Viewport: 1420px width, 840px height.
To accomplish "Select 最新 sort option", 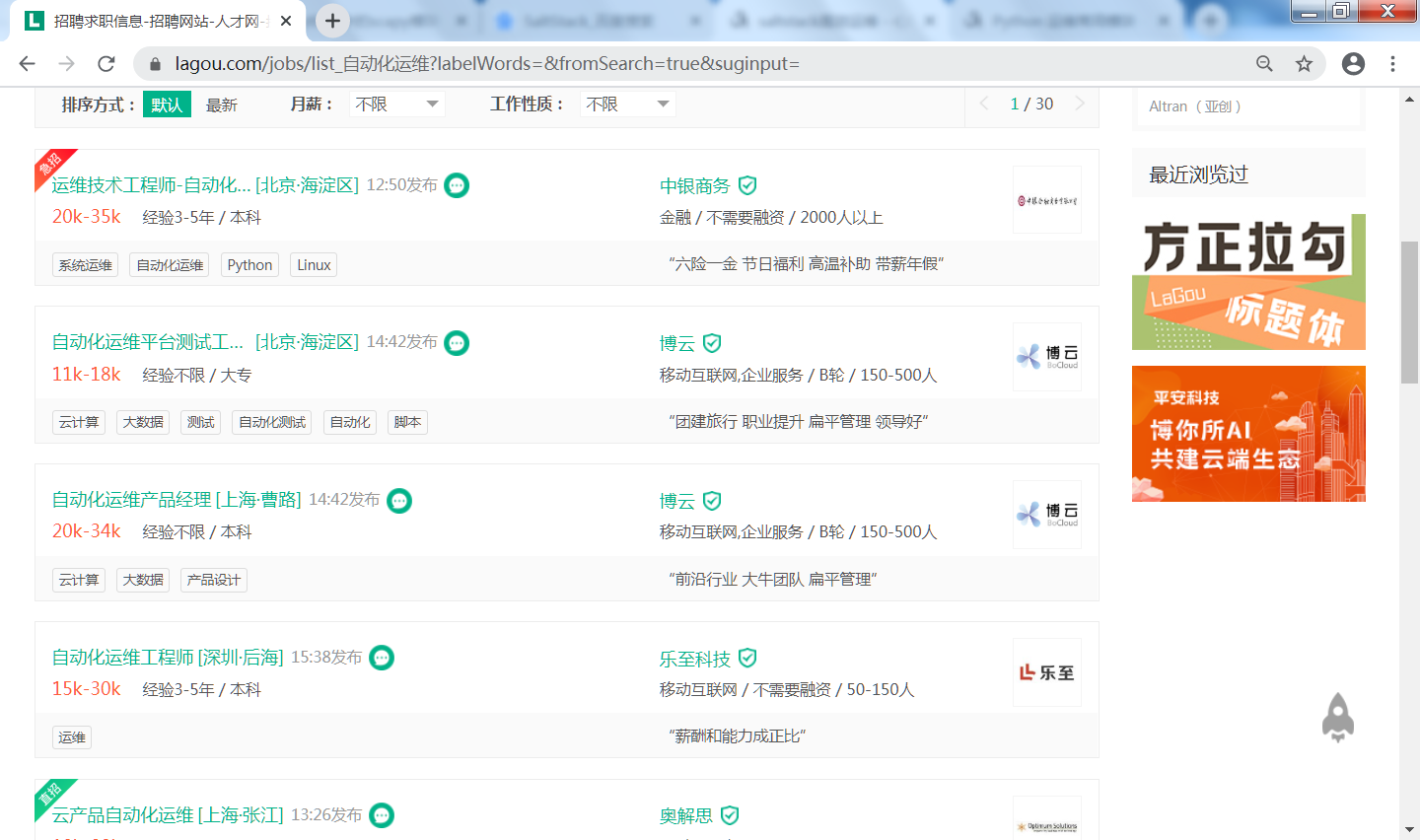I will click(222, 105).
